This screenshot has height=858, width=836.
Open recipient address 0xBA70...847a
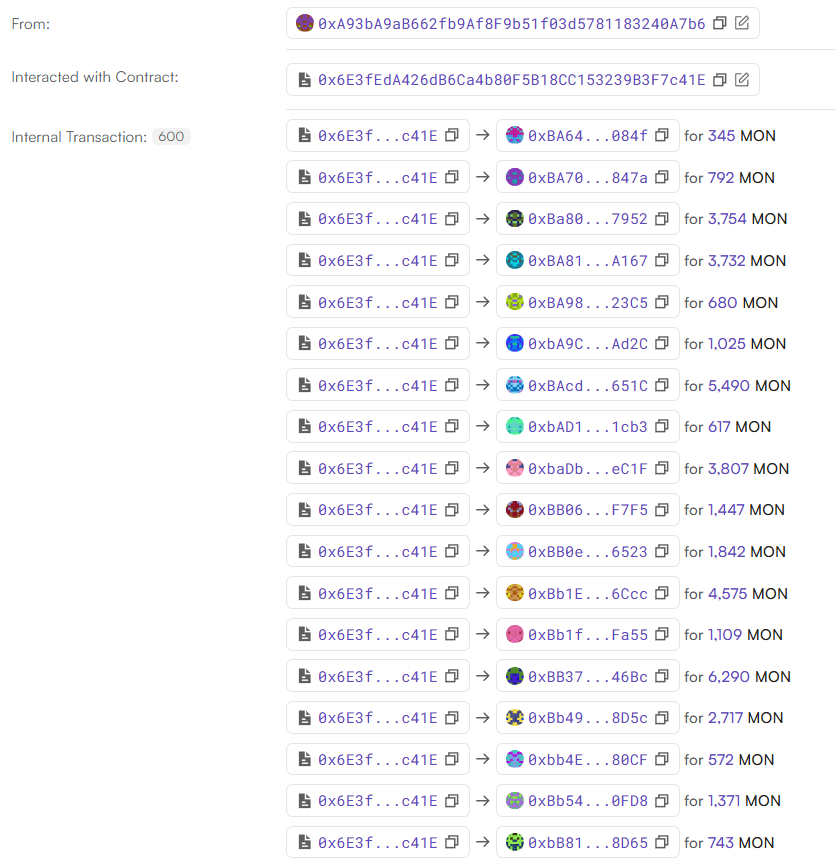point(587,178)
